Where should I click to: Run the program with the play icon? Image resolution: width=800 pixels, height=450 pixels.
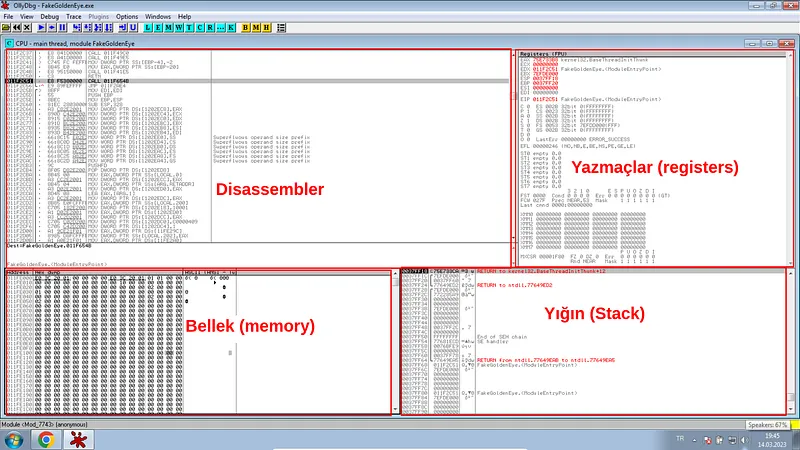coord(41,28)
